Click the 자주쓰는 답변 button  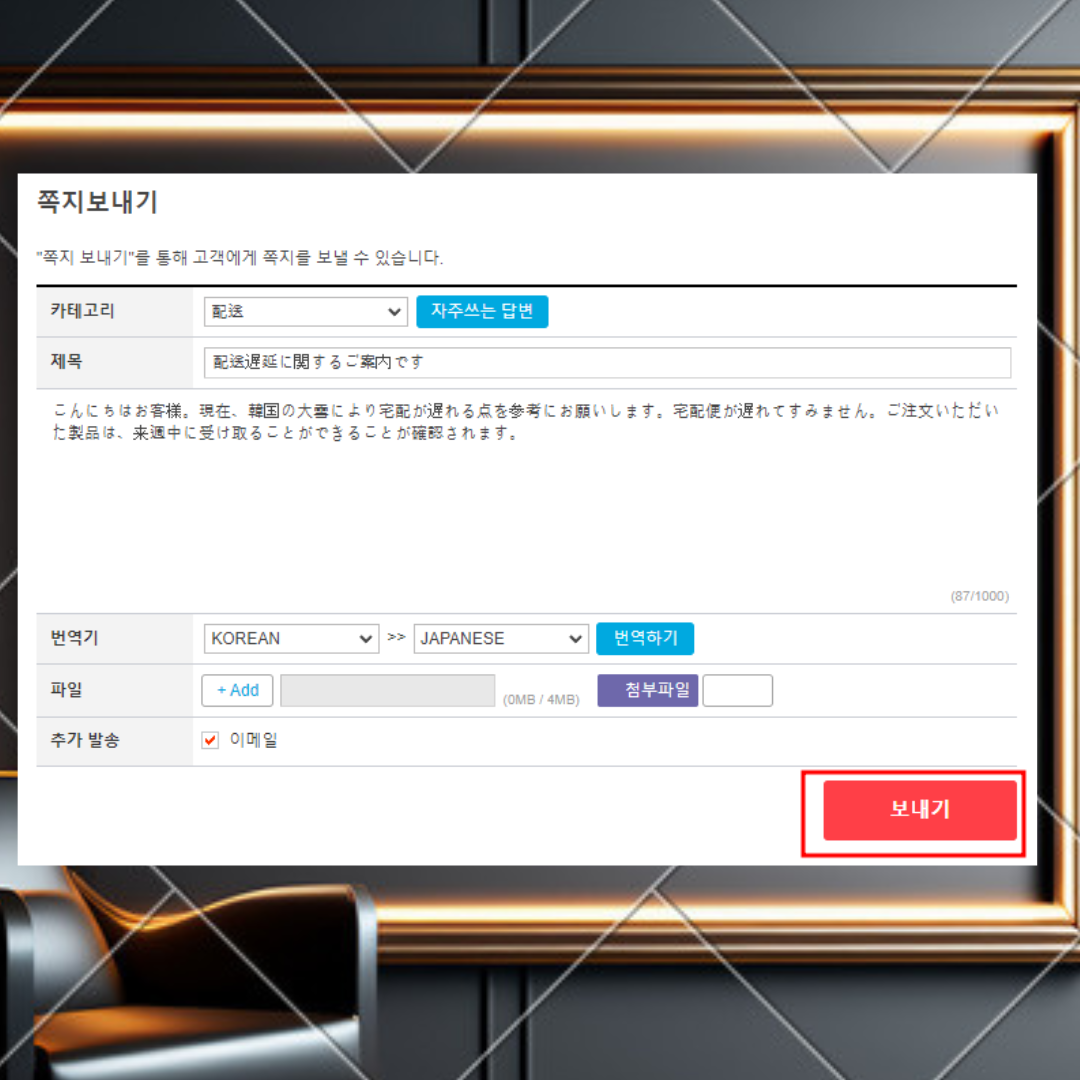click(481, 311)
